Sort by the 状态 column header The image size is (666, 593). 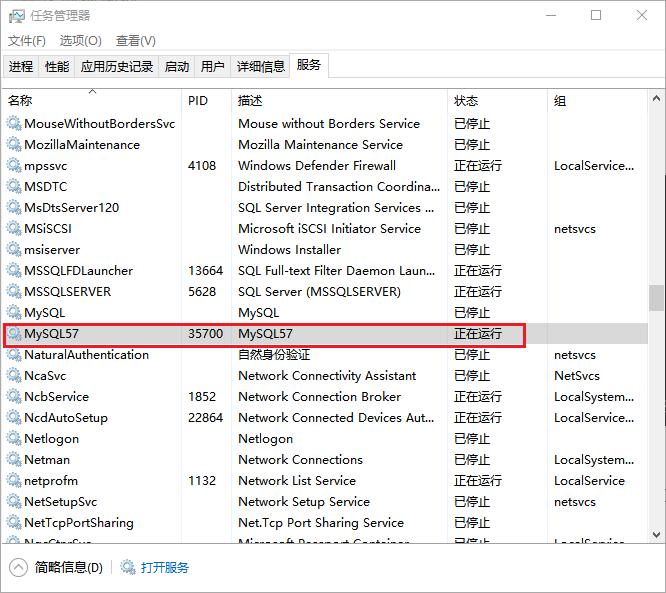pos(497,101)
